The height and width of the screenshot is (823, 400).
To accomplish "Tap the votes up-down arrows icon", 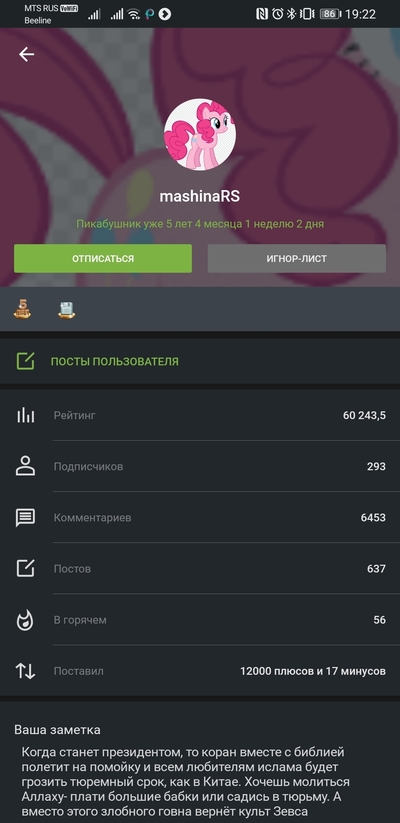I will (x=25, y=671).
